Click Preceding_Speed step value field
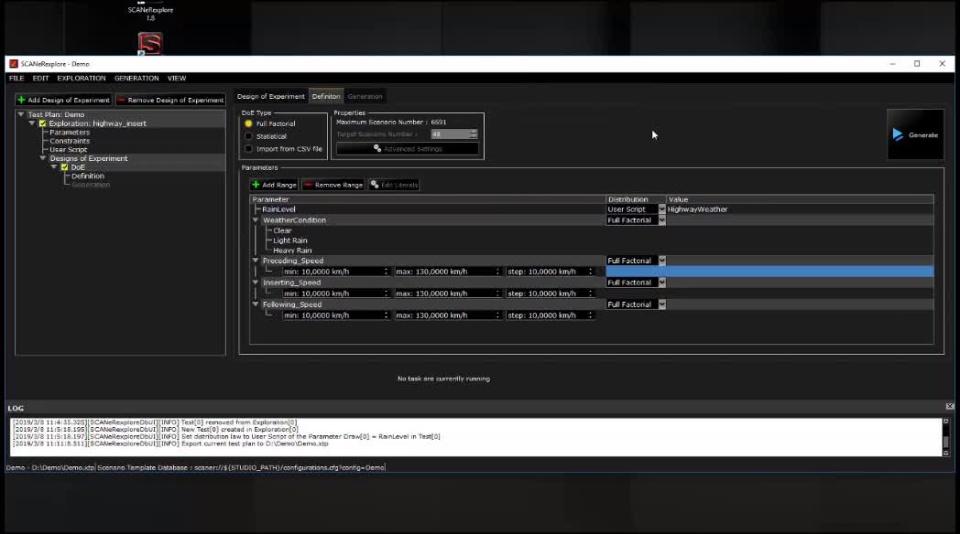960x534 pixels. 549,271
